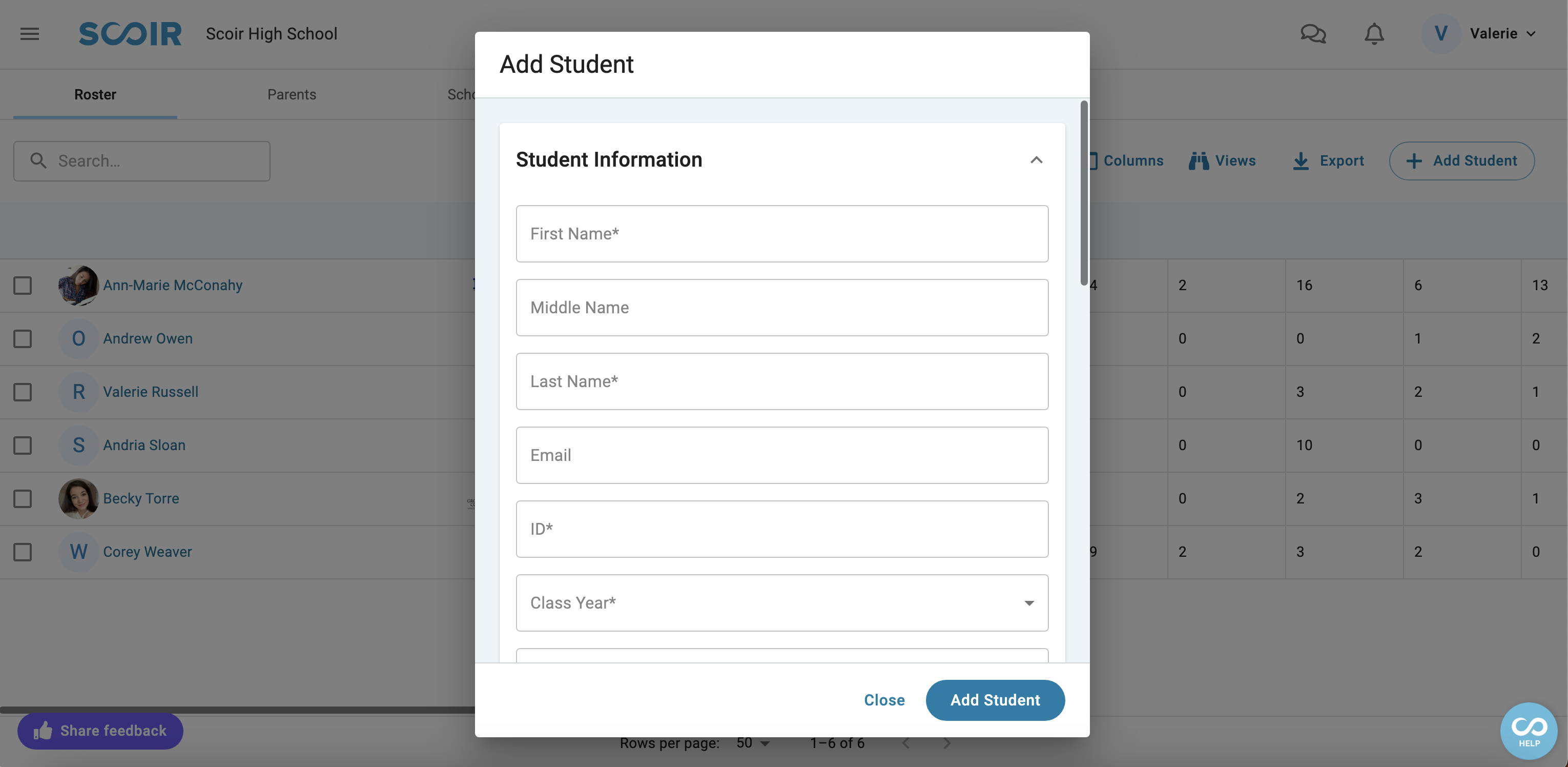
Task: Switch to the Parents tab
Action: [292, 94]
